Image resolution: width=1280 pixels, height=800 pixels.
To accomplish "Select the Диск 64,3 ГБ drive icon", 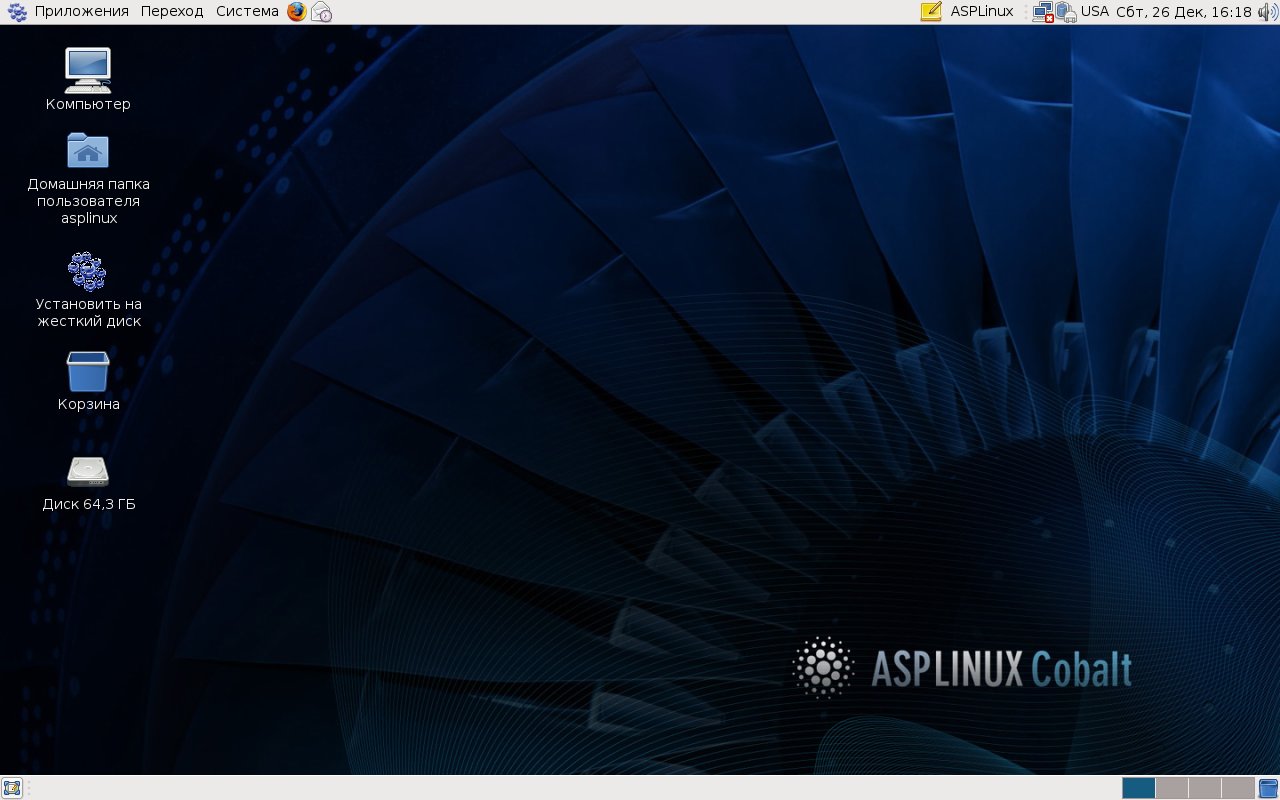I will (88, 472).
